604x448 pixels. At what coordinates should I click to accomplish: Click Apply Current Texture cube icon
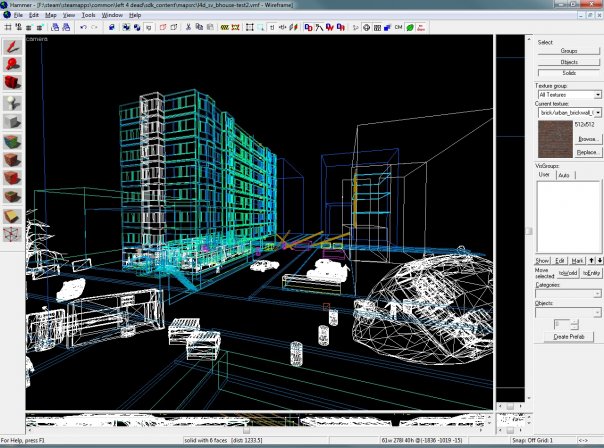(x=12, y=160)
